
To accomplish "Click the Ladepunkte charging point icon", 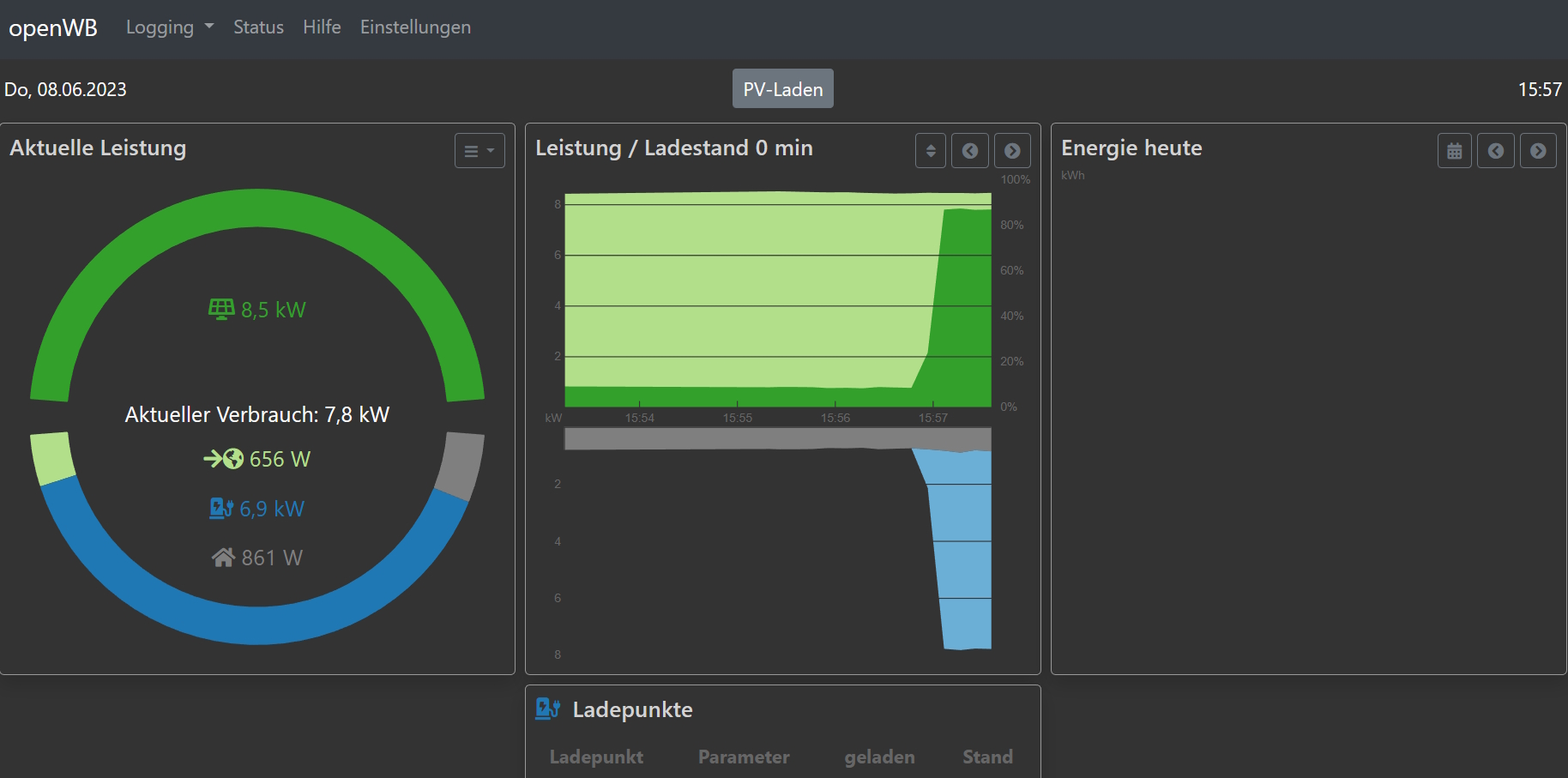I will pos(548,709).
